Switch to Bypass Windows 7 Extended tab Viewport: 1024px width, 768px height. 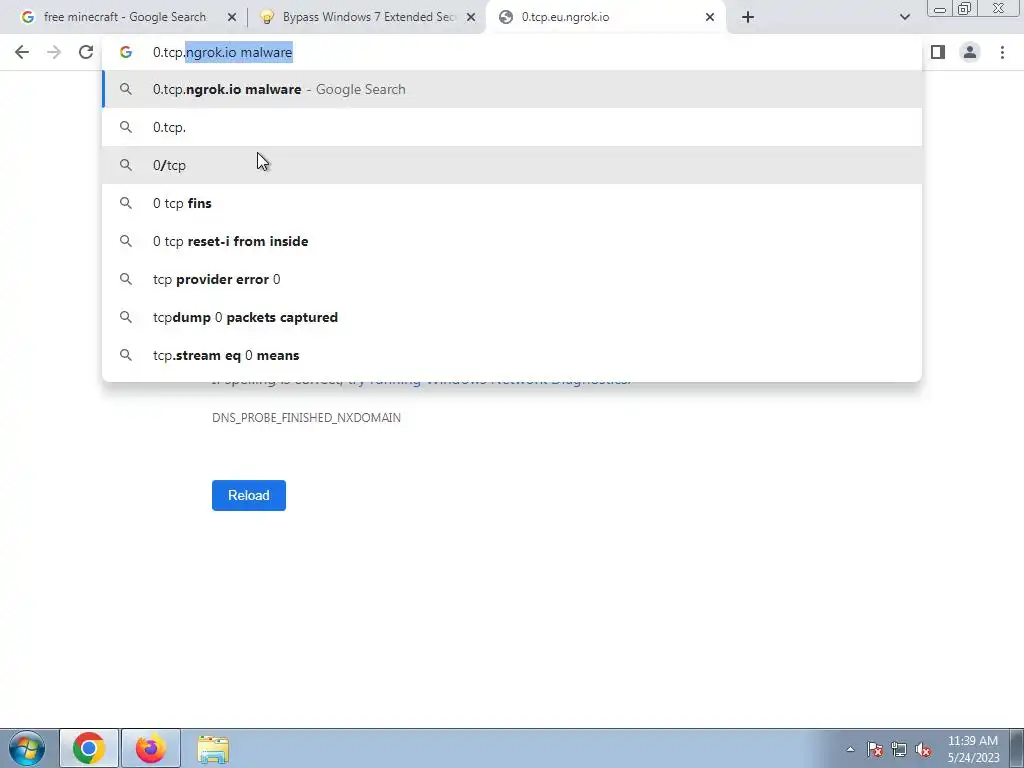[x=369, y=17]
